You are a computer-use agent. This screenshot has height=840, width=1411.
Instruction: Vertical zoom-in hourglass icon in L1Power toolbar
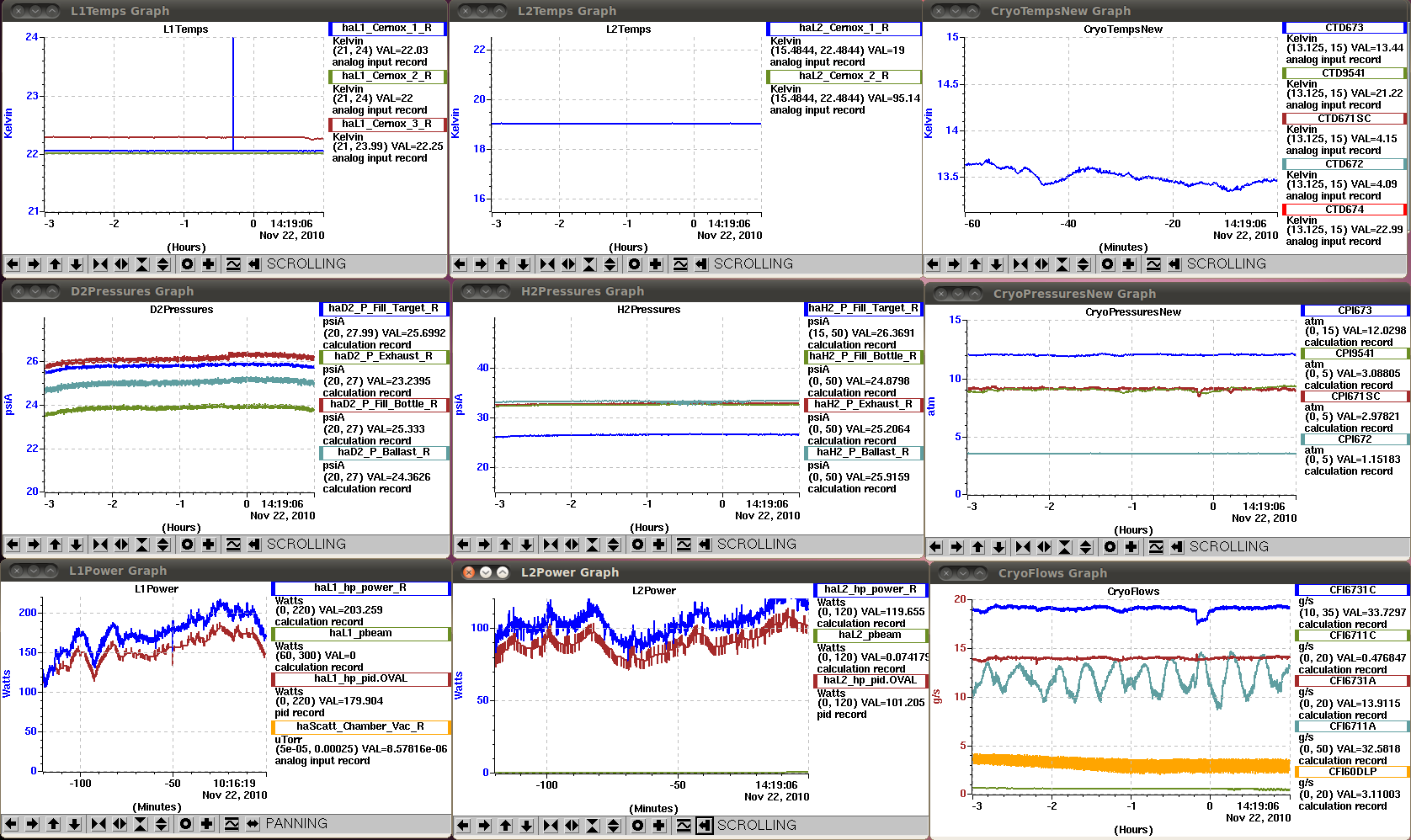(141, 824)
